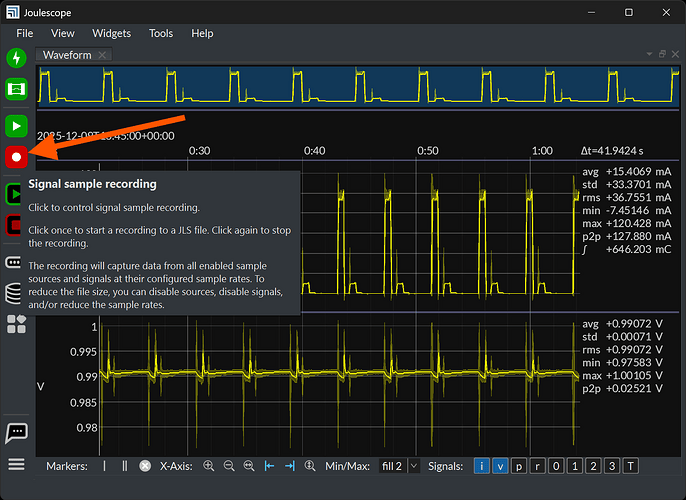Open the Widgets menu

coord(112,33)
